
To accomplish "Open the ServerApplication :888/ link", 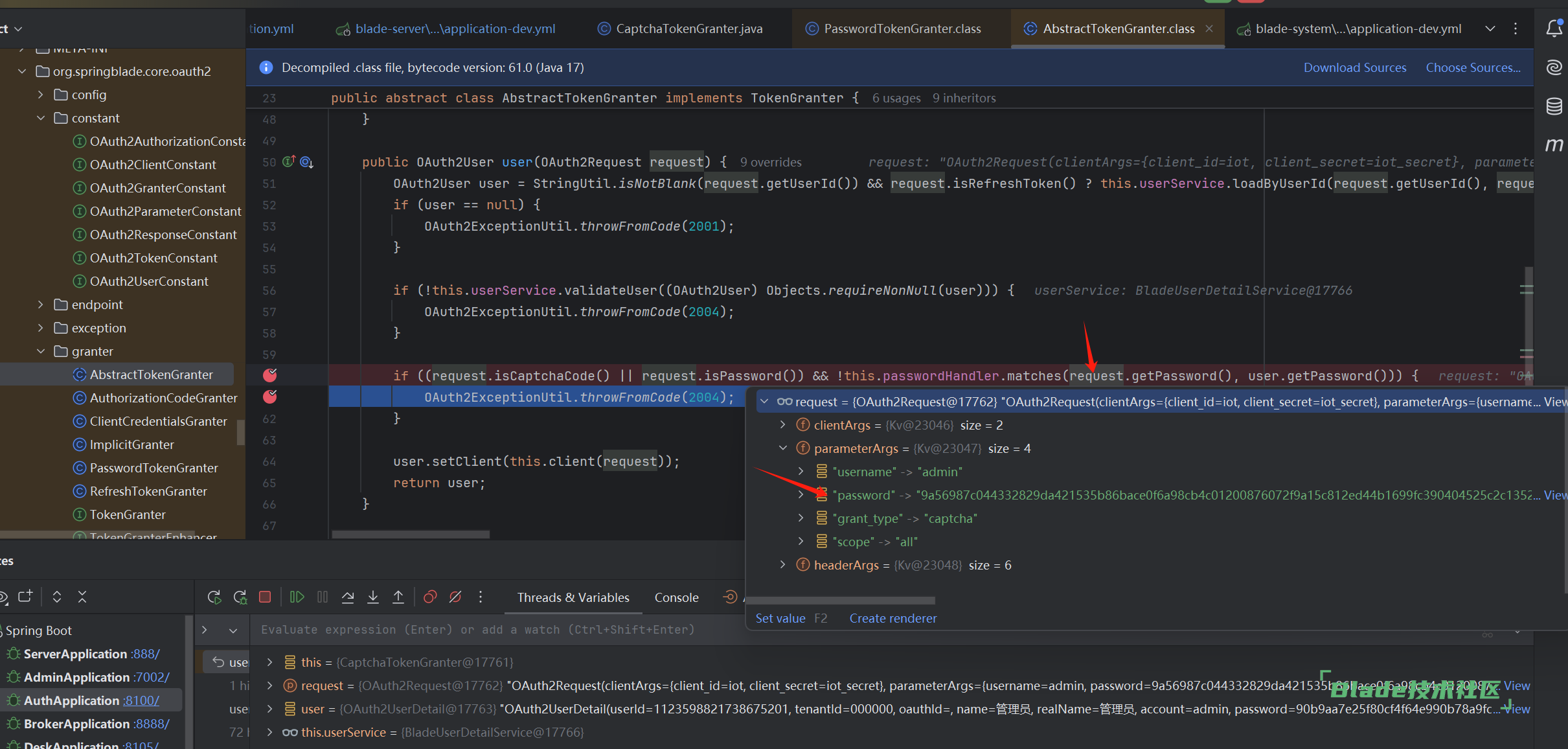I will [144, 654].
